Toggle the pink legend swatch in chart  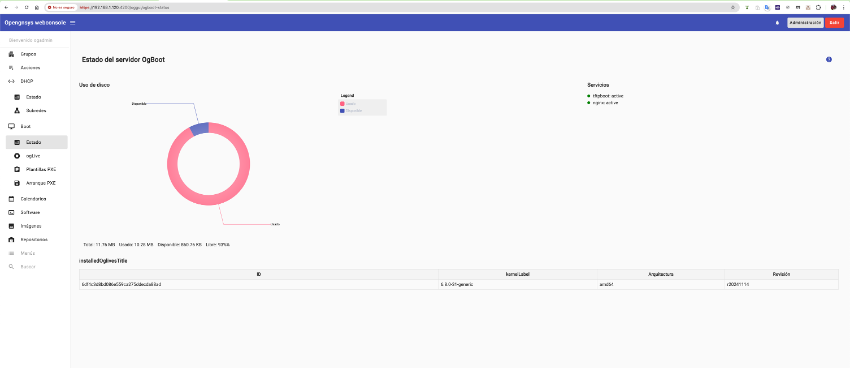coord(342,104)
